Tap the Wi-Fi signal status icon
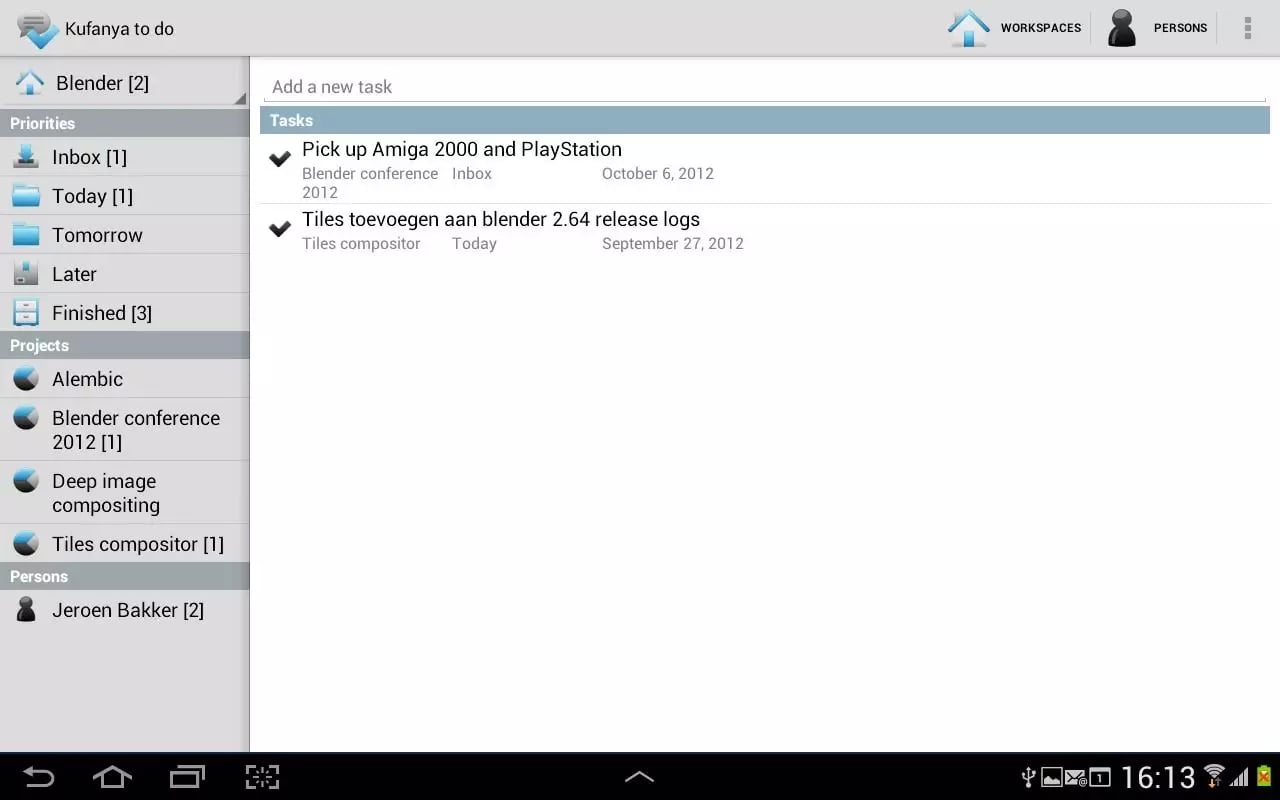1280x800 pixels. pyautogui.click(x=1214, y=776)
